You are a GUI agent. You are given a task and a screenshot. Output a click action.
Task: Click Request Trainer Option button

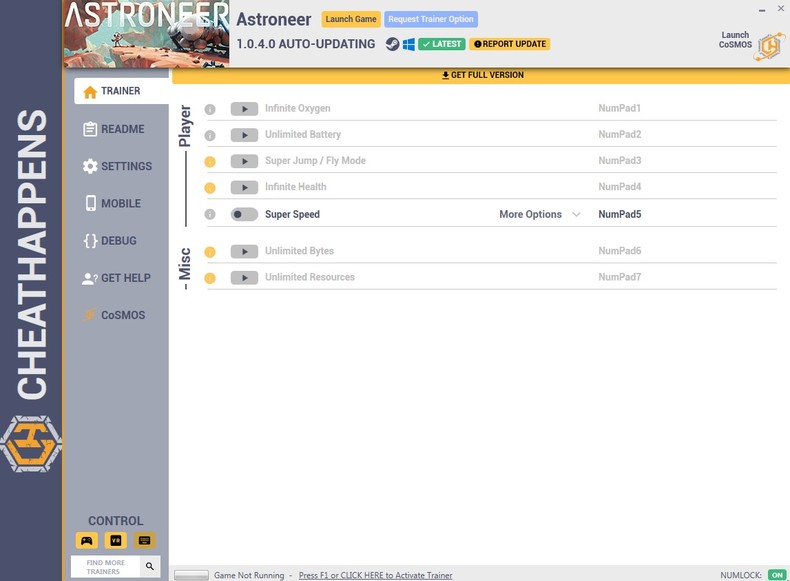pyautogui.click(x=431, y=19)
